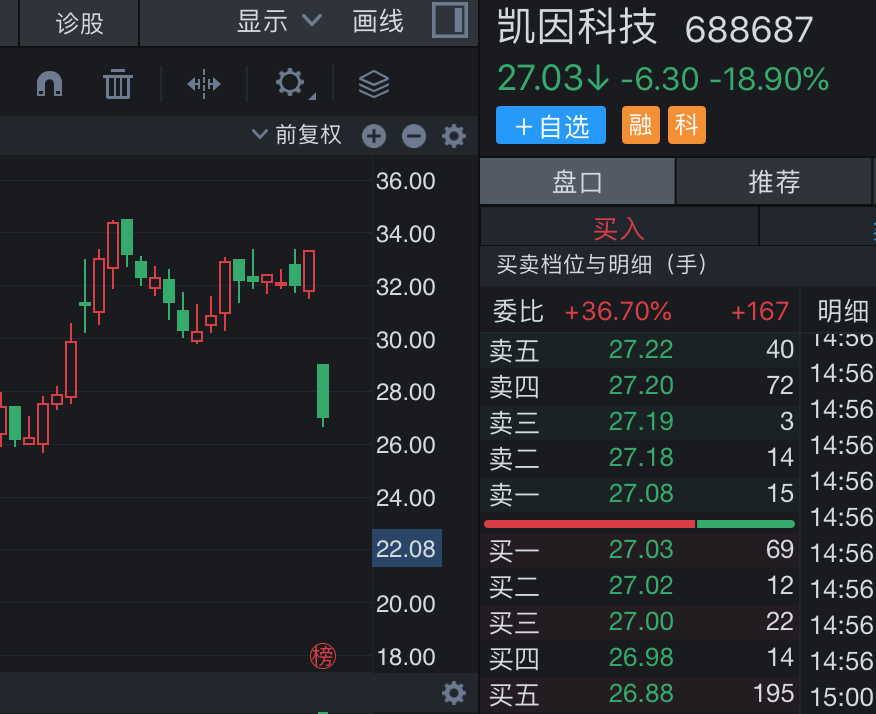The height and width of the screenshot is (714, 876).
Task: Click the stacked layers icon
Action: (x=373, y=84)
